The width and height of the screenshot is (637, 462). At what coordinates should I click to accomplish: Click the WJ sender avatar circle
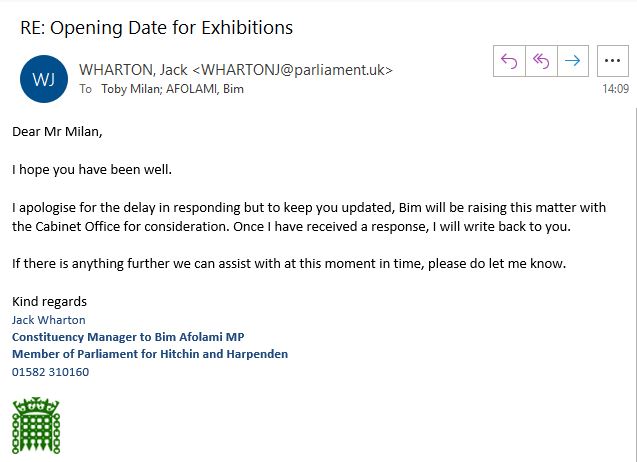click(44, 79)
